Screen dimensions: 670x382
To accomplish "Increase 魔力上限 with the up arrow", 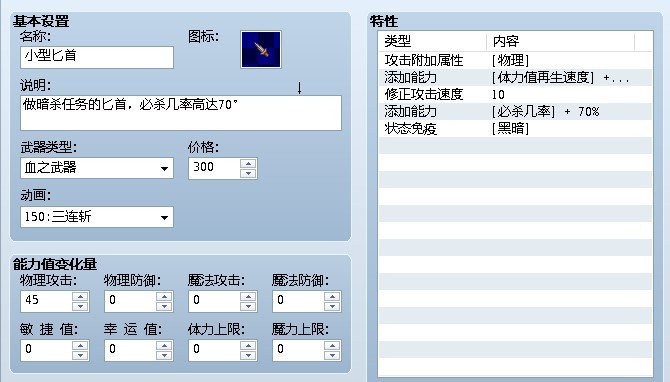I will click(332, 345).
